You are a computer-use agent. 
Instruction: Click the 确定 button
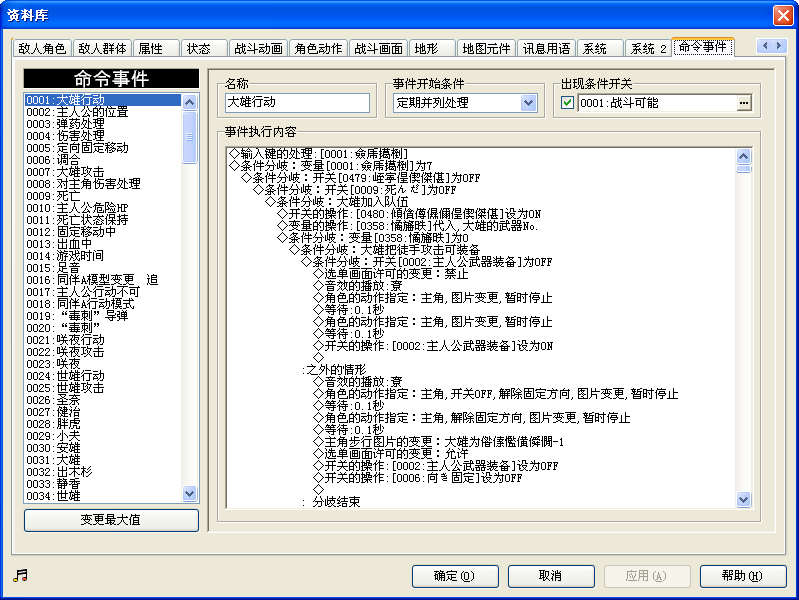[x=455, y=576]
